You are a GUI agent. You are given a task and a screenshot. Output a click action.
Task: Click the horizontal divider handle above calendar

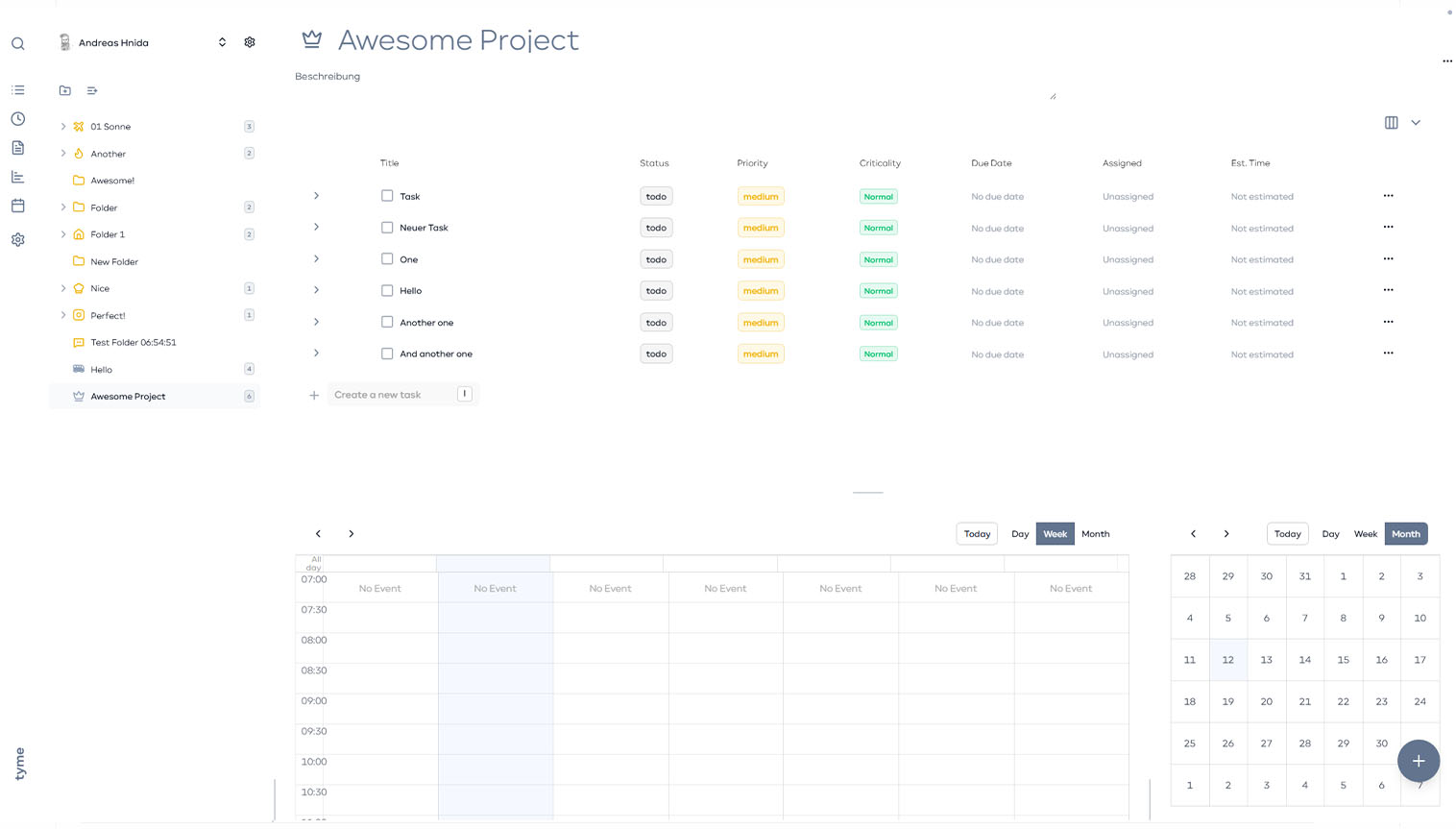click(x=867, y=492)
